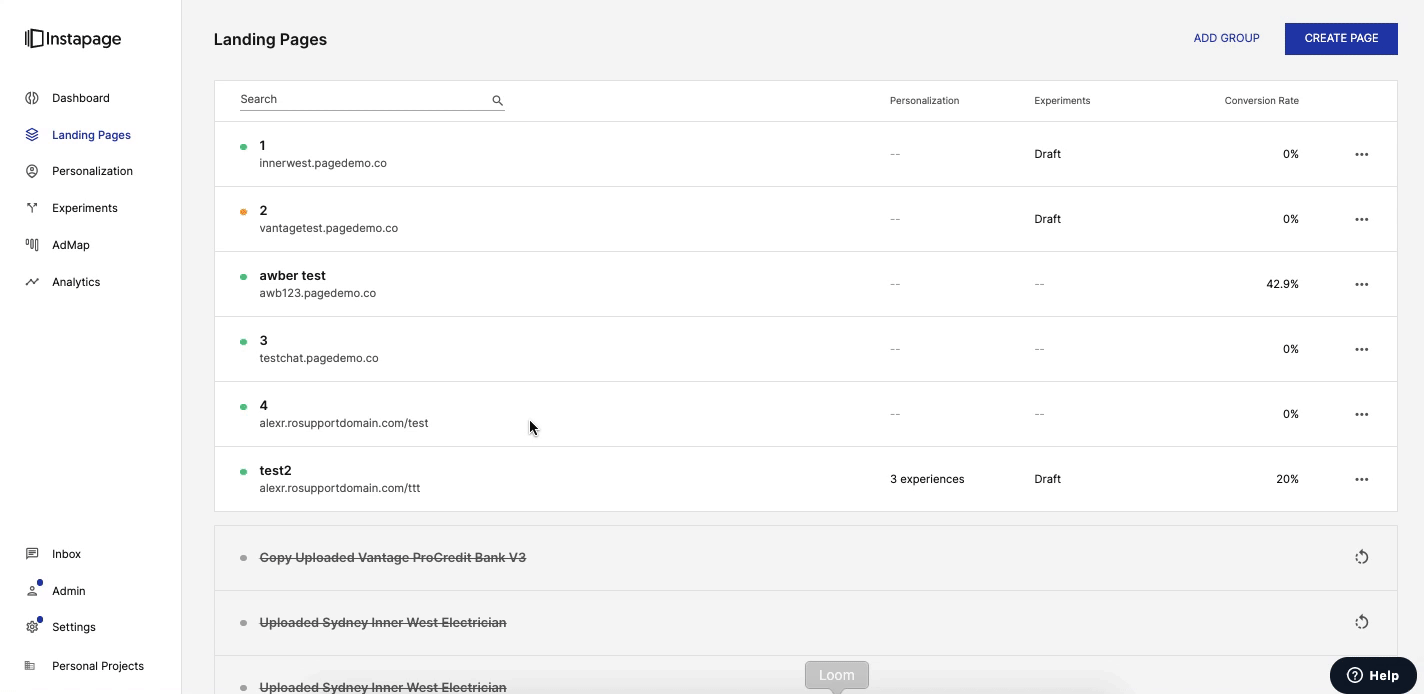Open AdMap in the sidebar
Viewport: 1424px width, 694px height.
[x=71, y=245]
